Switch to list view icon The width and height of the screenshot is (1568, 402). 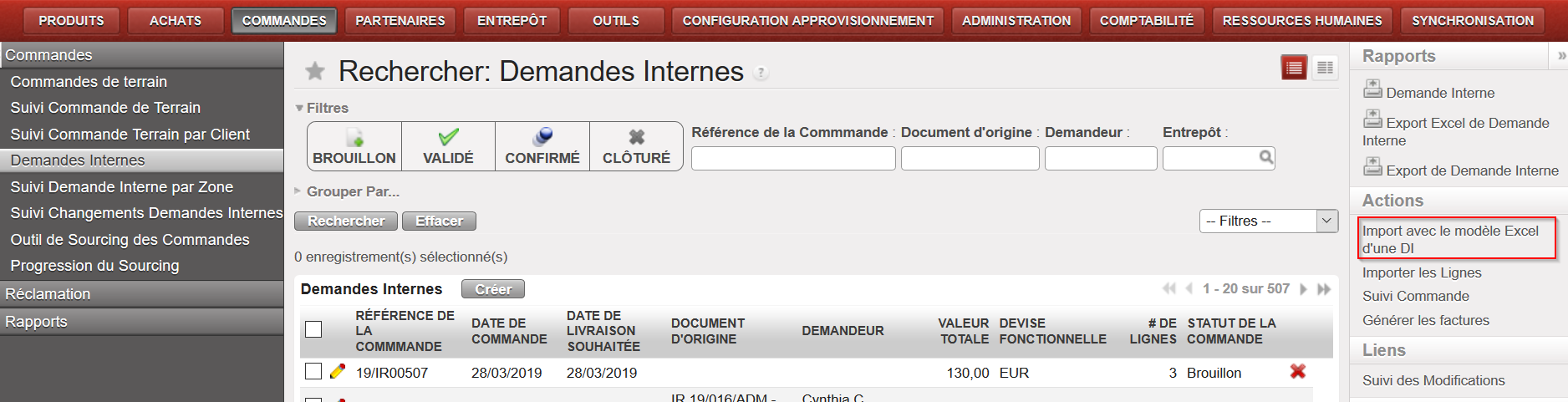click(x=1294, y=68)
